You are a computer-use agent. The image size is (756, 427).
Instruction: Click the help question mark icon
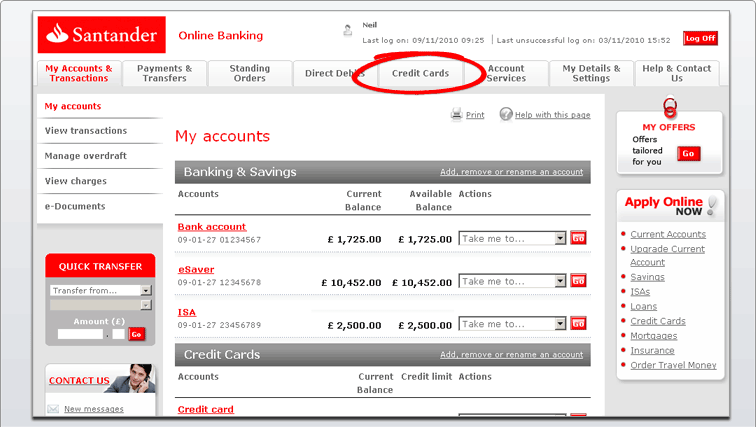point(506,114)
